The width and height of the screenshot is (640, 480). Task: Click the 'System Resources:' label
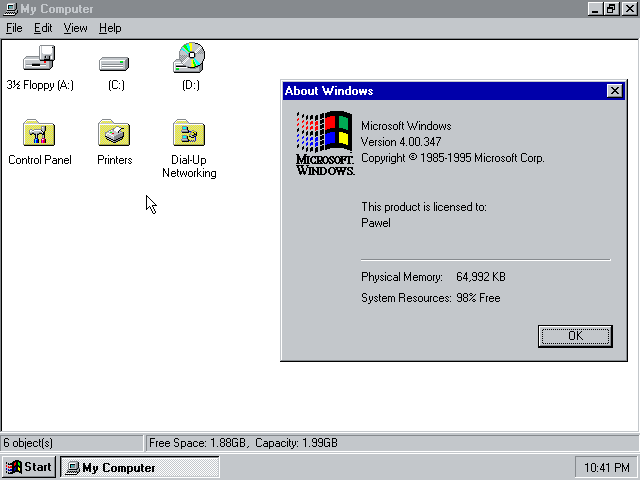406,298
